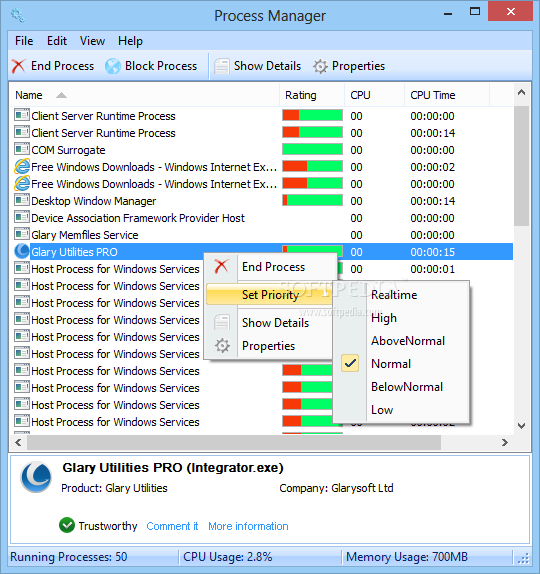Click Running Processes: 50 status entry
540x574 pixels.
coord(69,557)
